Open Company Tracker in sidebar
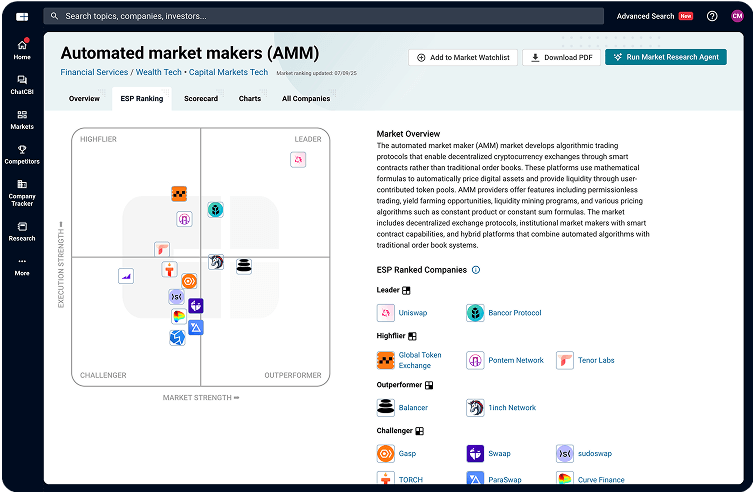The width and height of the screenshot is (753, 492). pyautogui.click(x=22, y=192)
